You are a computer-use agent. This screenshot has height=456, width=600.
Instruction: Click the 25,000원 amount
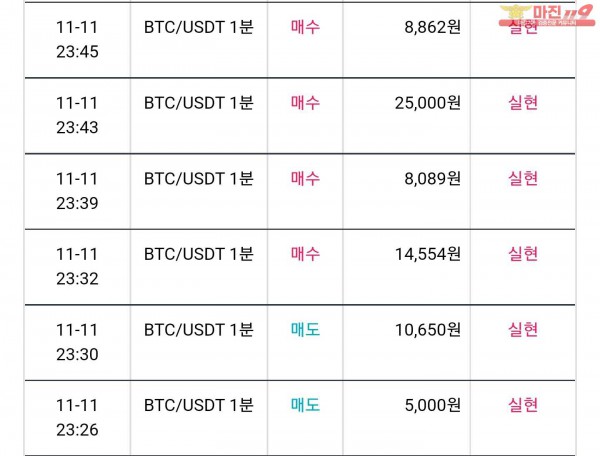(x=427, y=103)
